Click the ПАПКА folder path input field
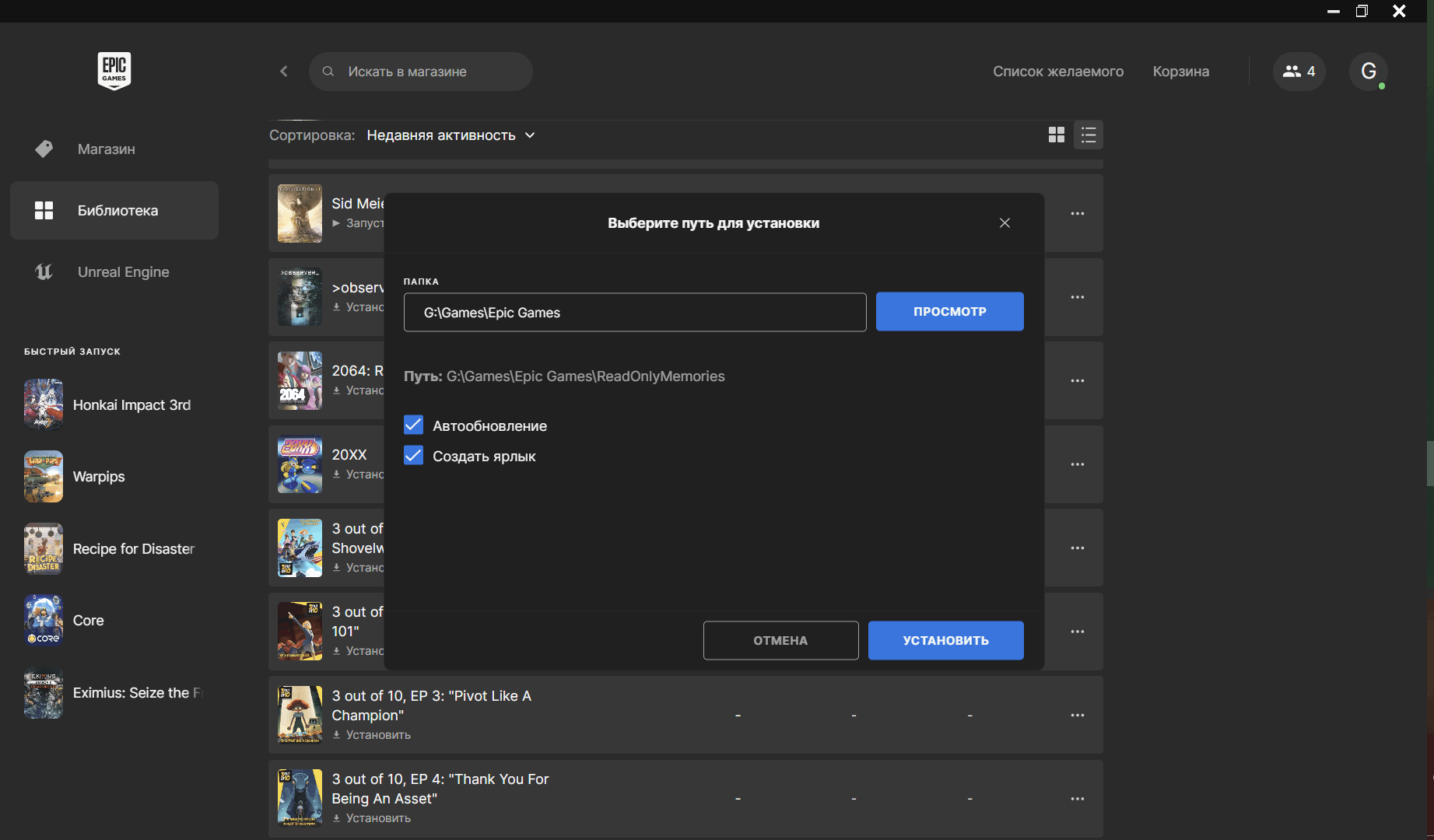 point(635,313)
